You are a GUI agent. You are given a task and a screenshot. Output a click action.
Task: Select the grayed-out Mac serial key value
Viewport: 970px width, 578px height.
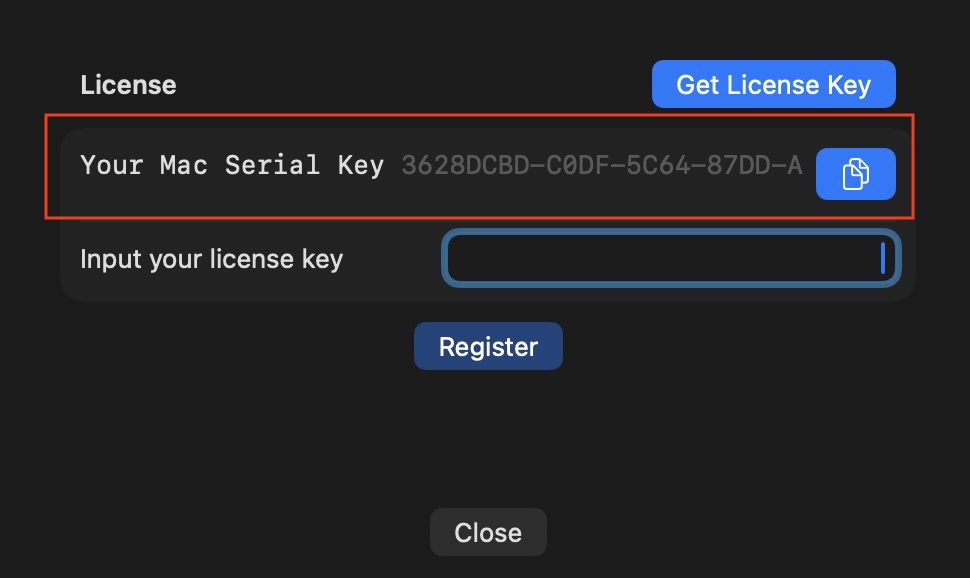pyautogui.click(x=601, y=166)
